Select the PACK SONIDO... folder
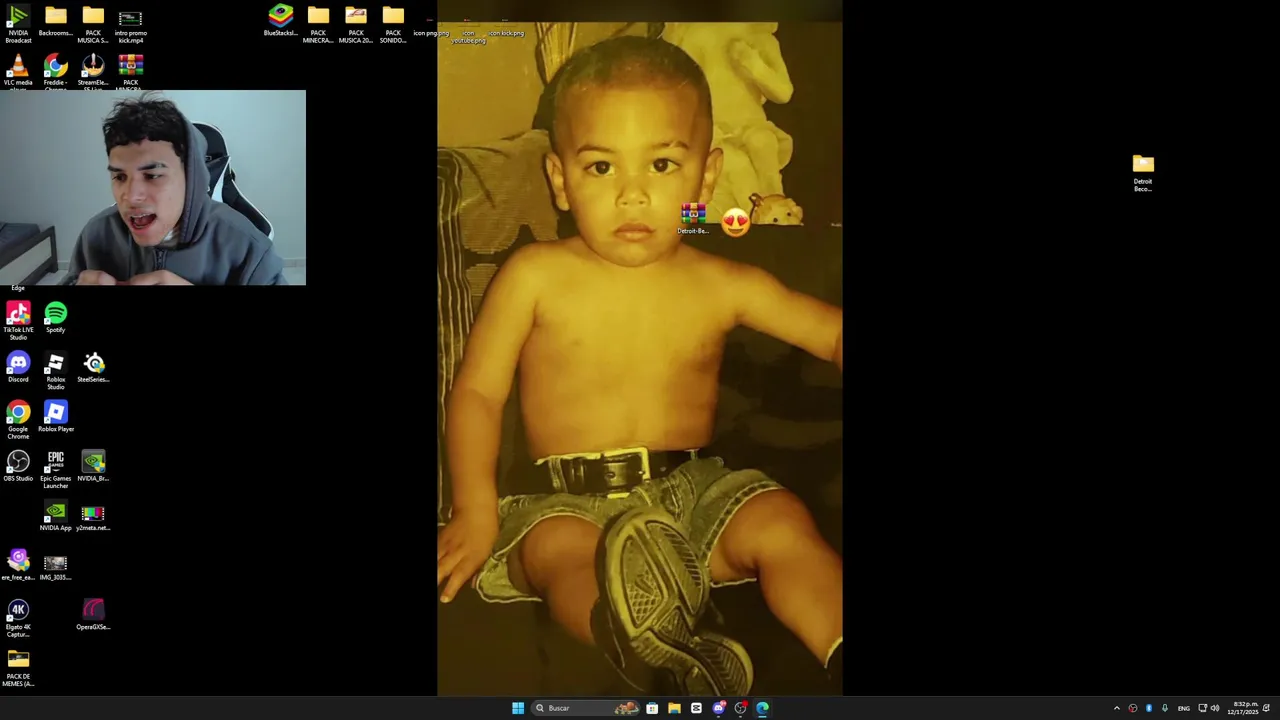The height and width of the screenshot is (720, 1280). click(393, 23)
